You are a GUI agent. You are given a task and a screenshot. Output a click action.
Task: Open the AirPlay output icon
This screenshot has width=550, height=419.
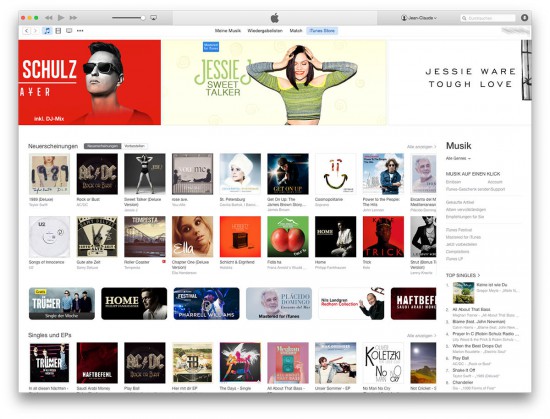(x=153, y=18)
